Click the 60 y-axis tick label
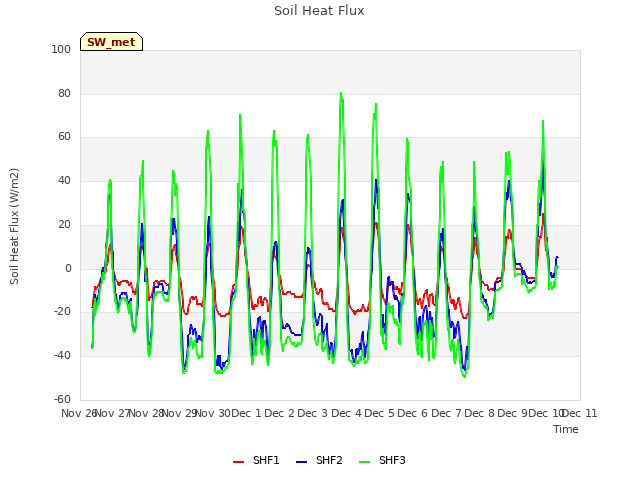640x480 pixels. (64, 137)
